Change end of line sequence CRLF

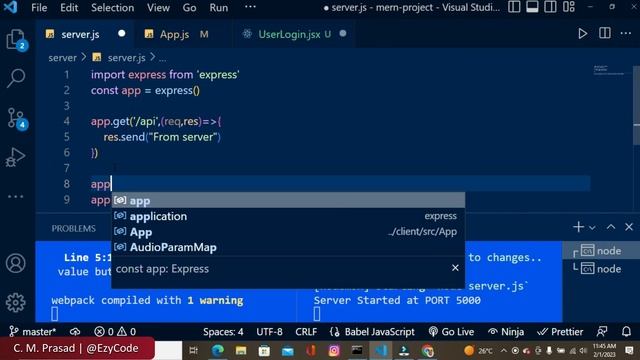[x=306, y=332]
